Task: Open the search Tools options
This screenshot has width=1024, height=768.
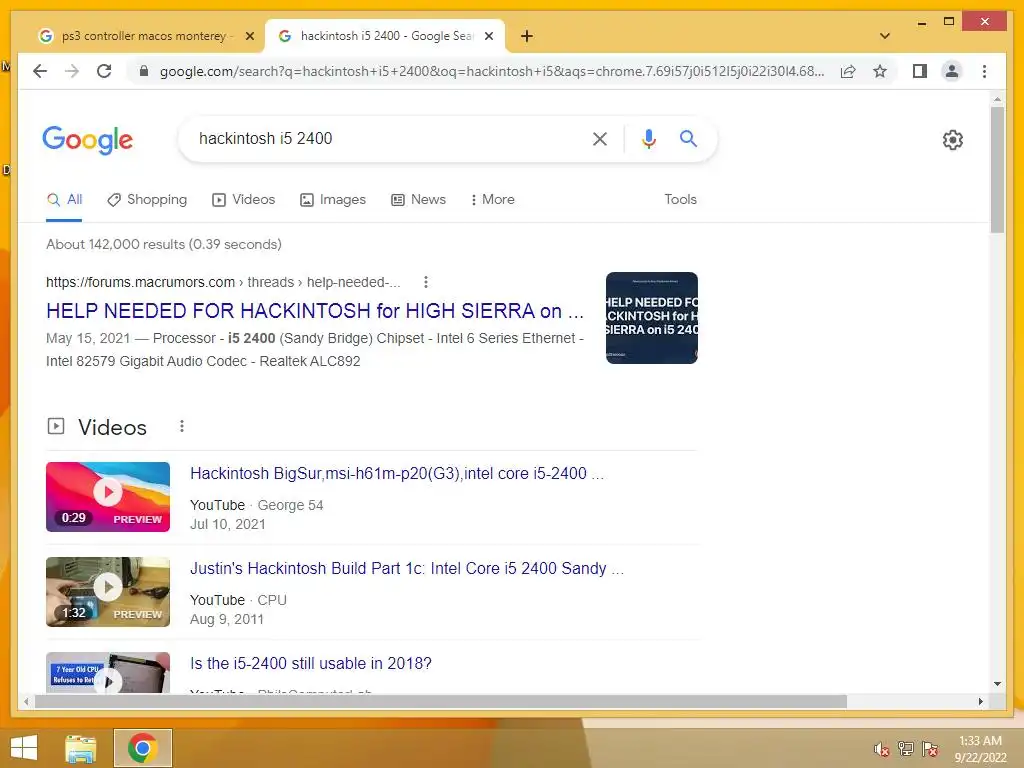Action: click(x=680, y=200)
